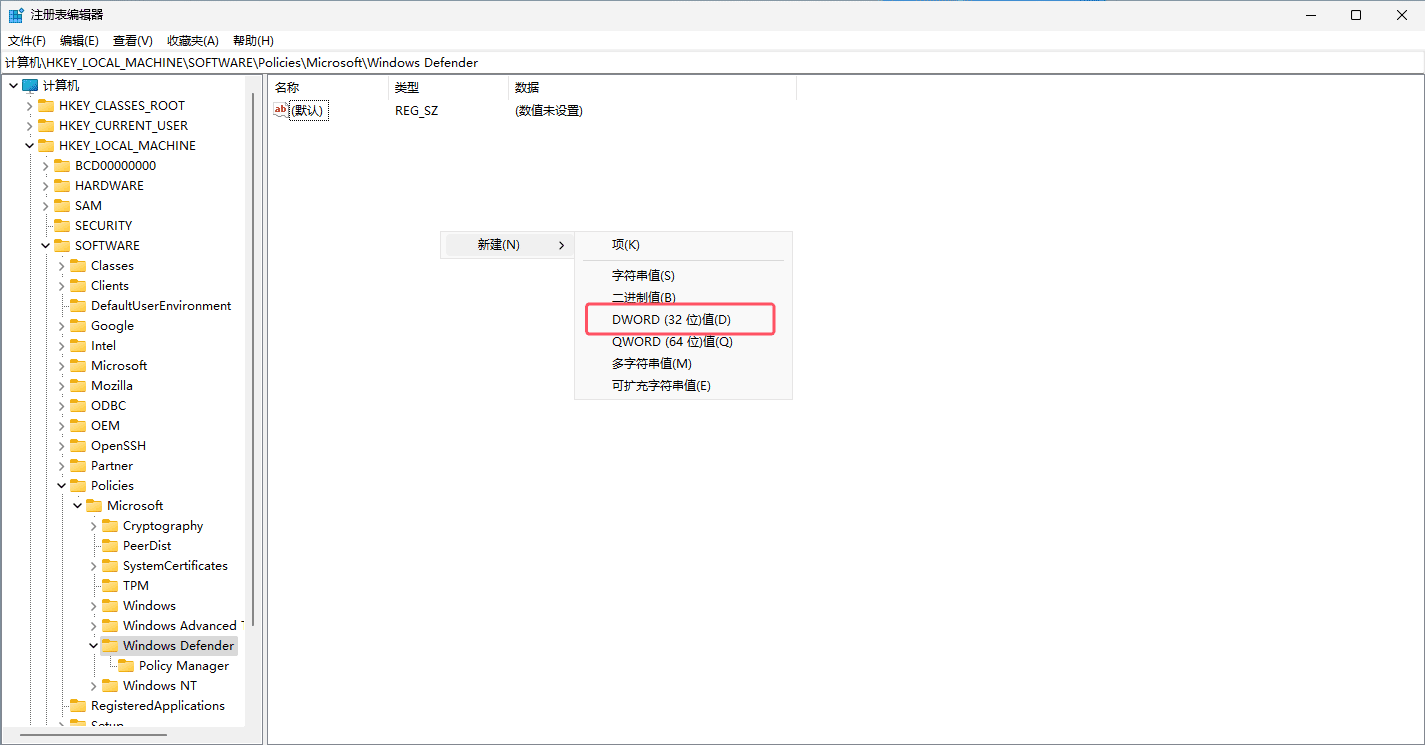Expand the HARDWARE node arrow
The height and width of the screenshot is (745, 1425).
pyautogui.click(x=45, y=186)
